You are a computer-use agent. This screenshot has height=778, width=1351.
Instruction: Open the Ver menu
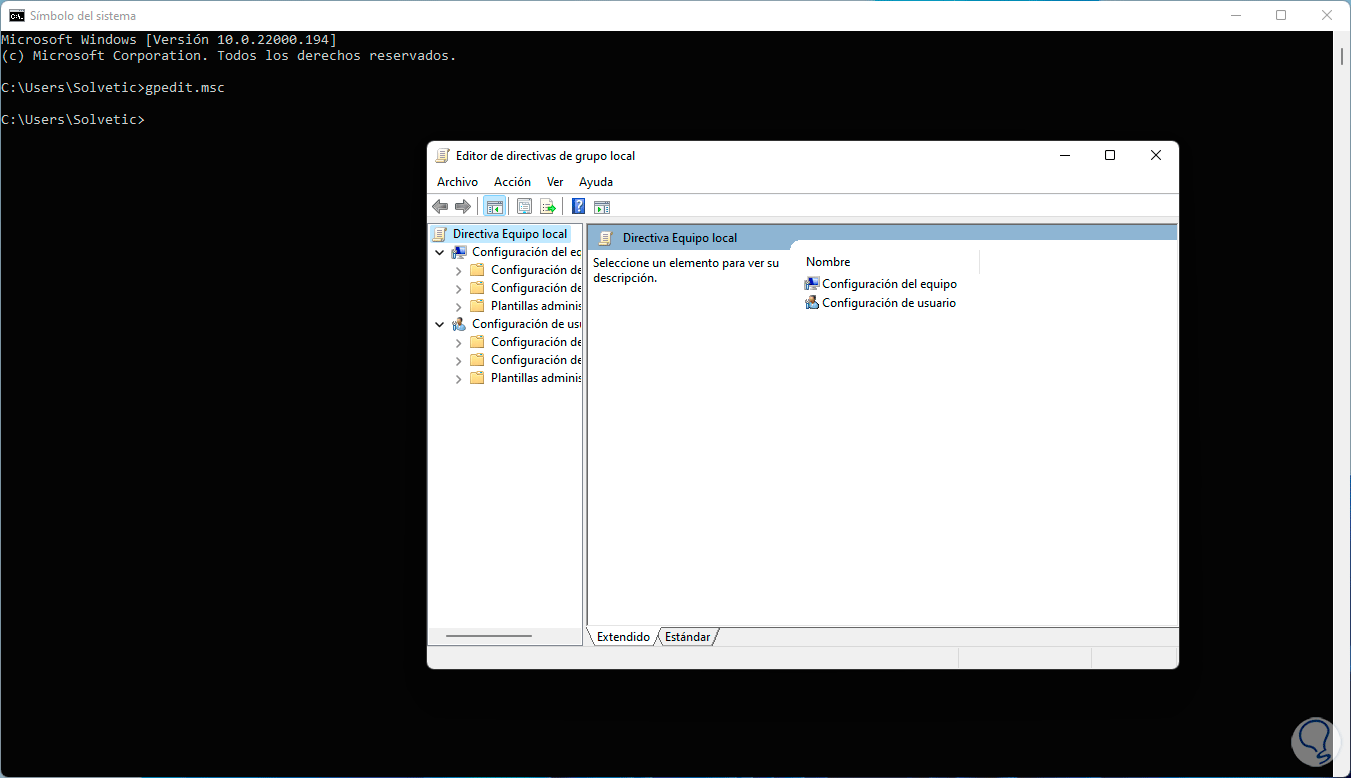[555, 182]
